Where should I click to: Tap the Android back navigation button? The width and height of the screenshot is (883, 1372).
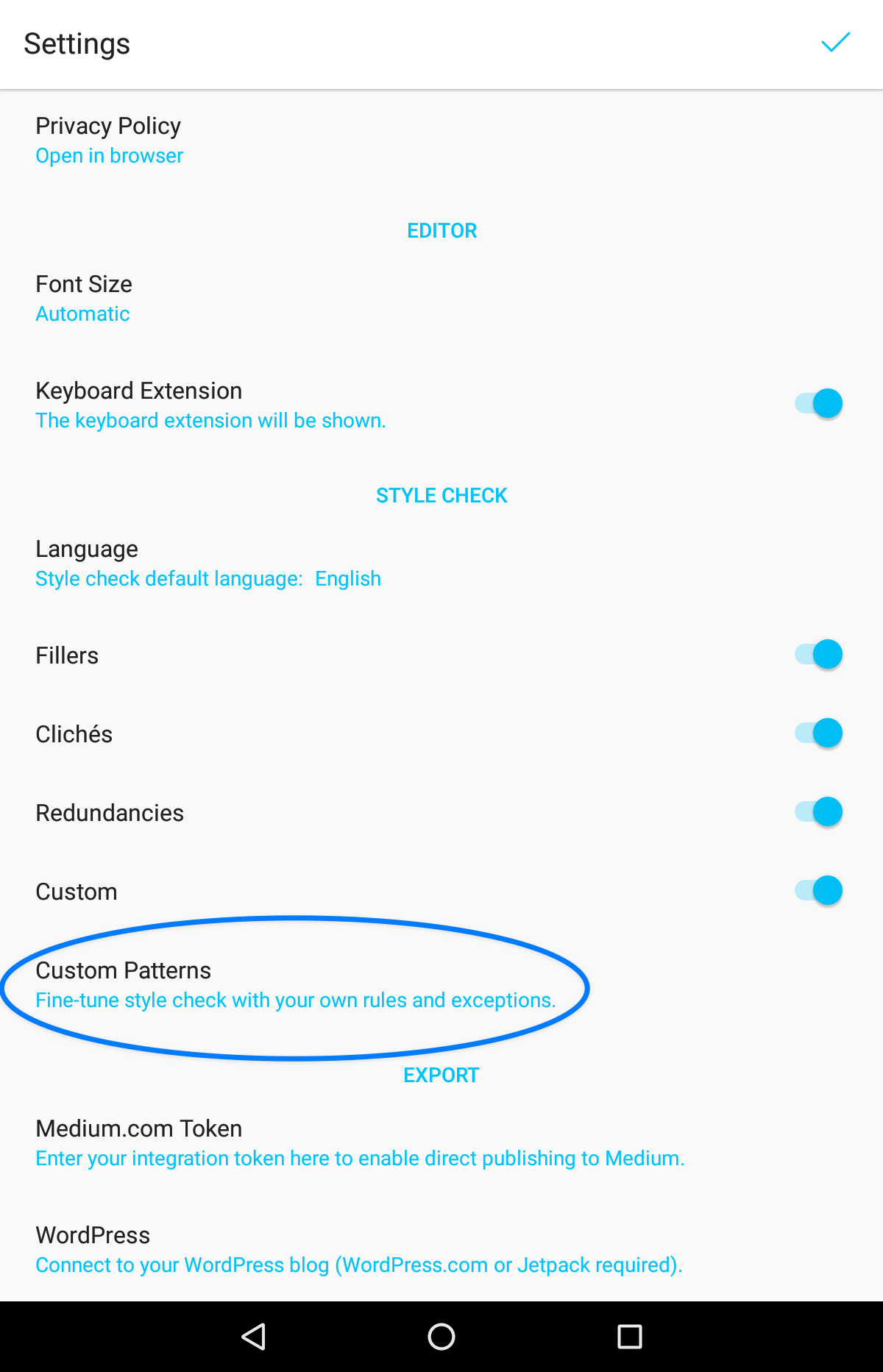point(254,1336)
